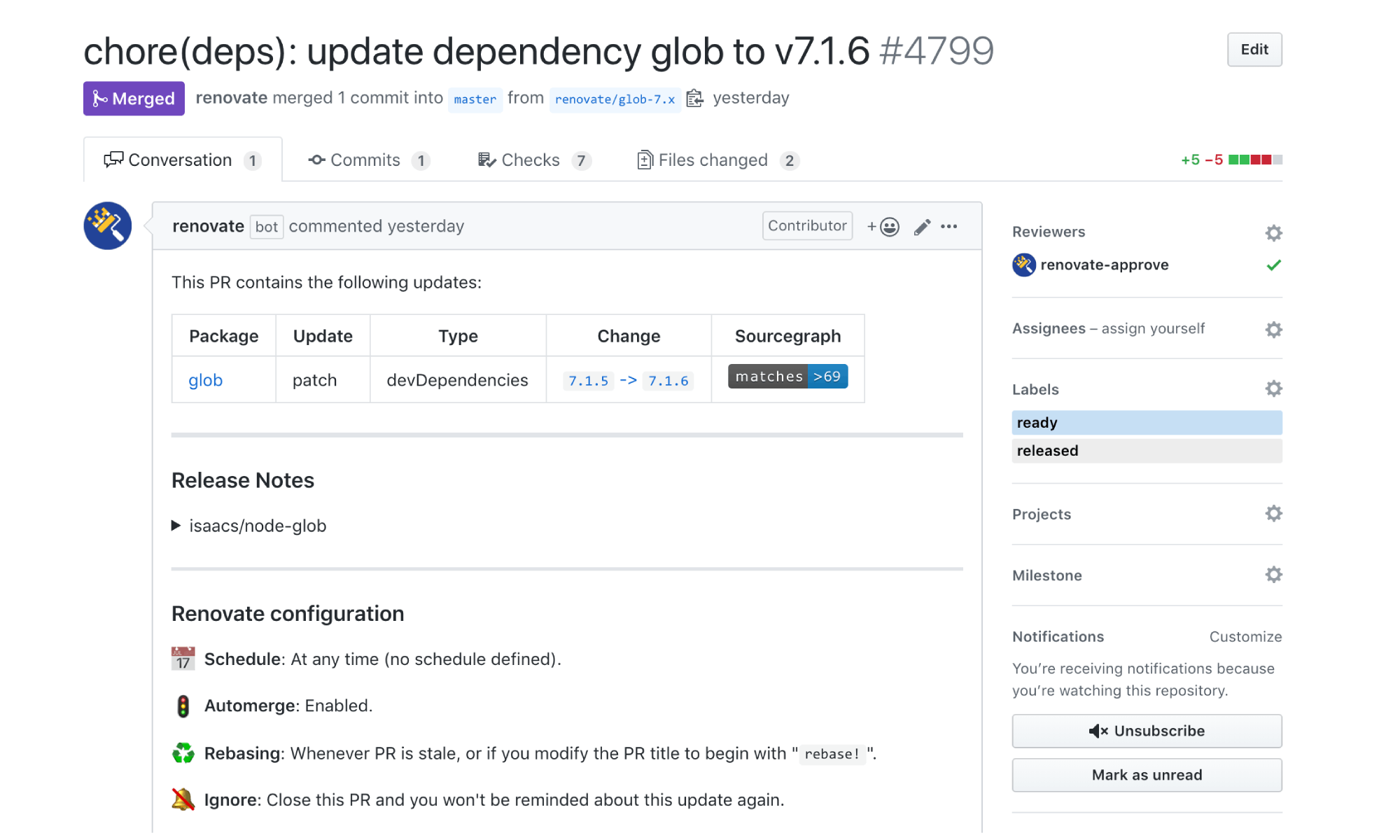Open Labels gear settings

tap(1273, 389)
